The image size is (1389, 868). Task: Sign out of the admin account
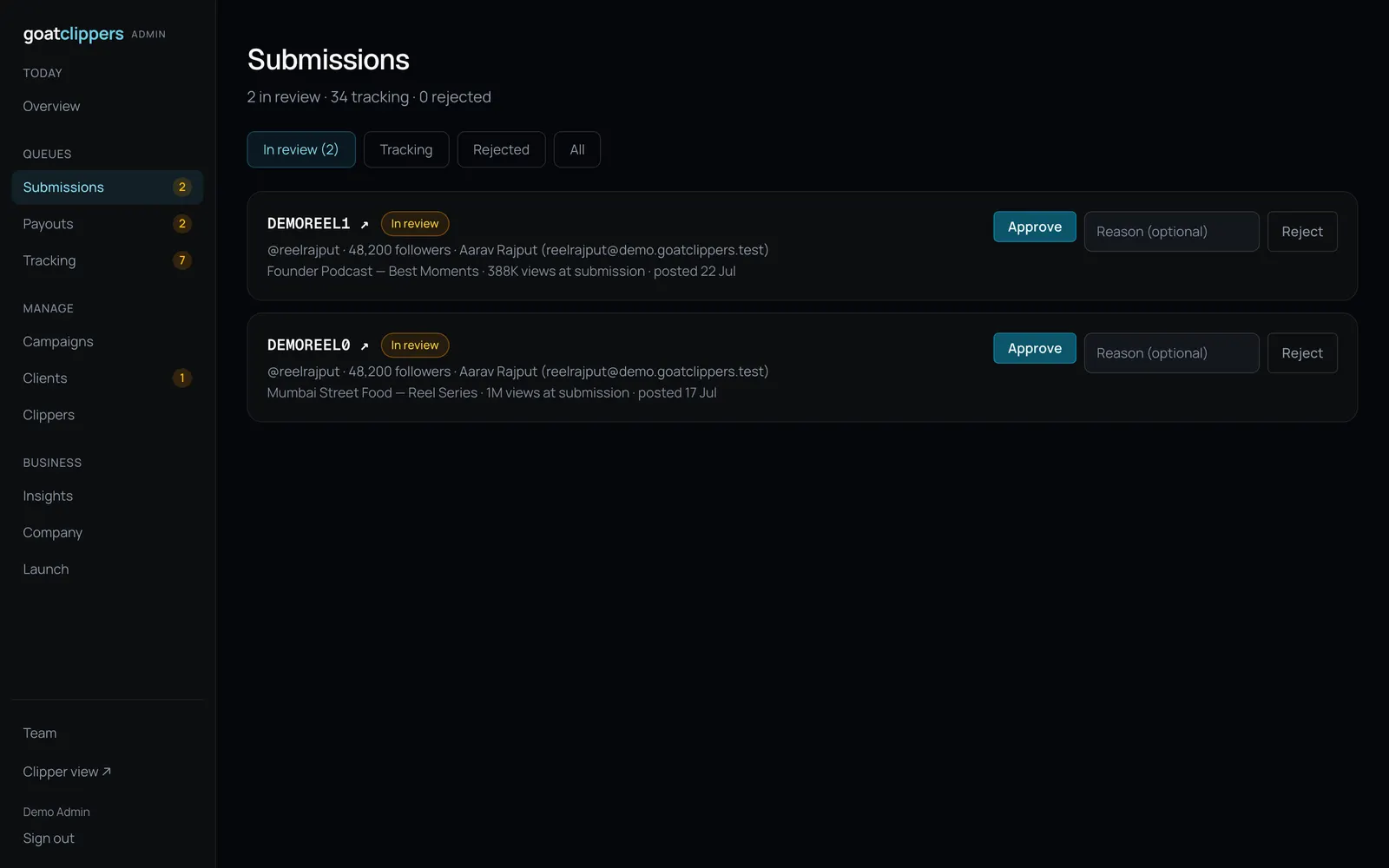pos(49,838)
